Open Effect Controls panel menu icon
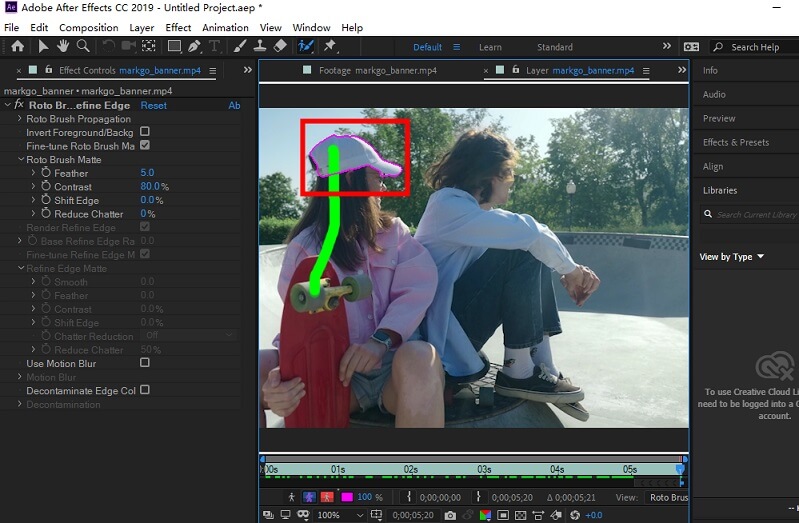Screen dimensions: 799x523 (212, 71)
